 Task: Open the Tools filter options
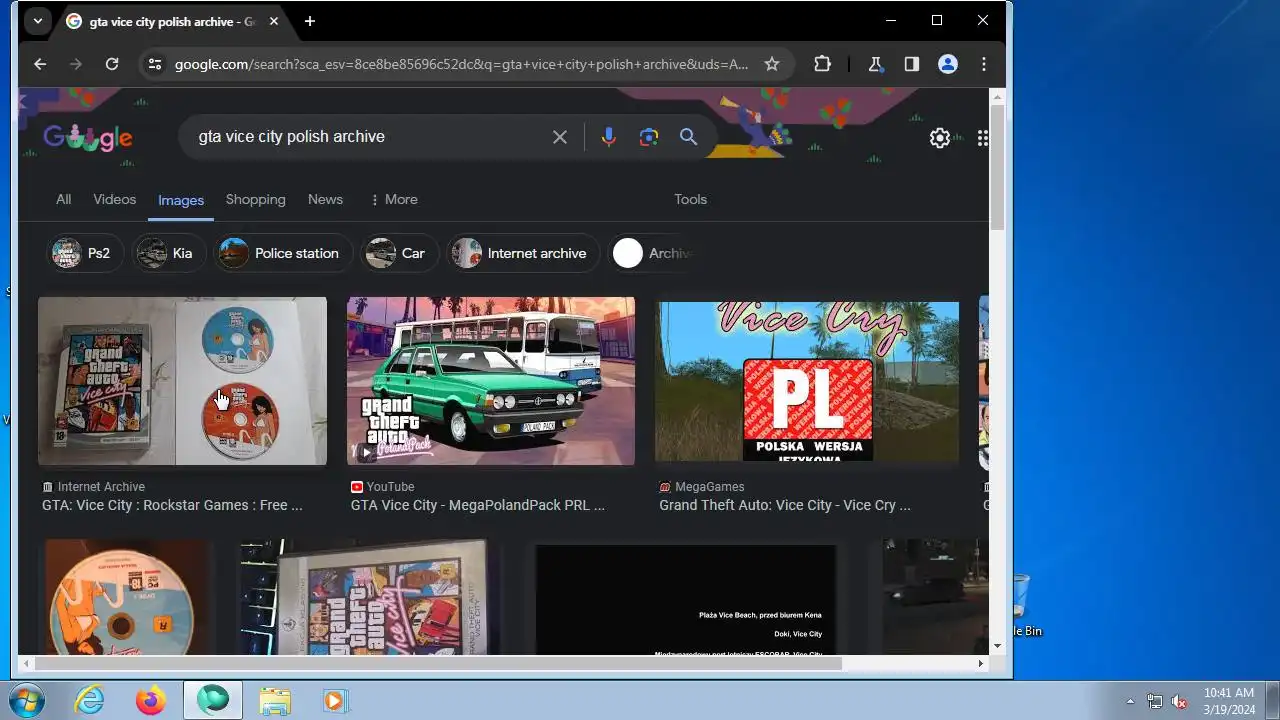(690, 199)
